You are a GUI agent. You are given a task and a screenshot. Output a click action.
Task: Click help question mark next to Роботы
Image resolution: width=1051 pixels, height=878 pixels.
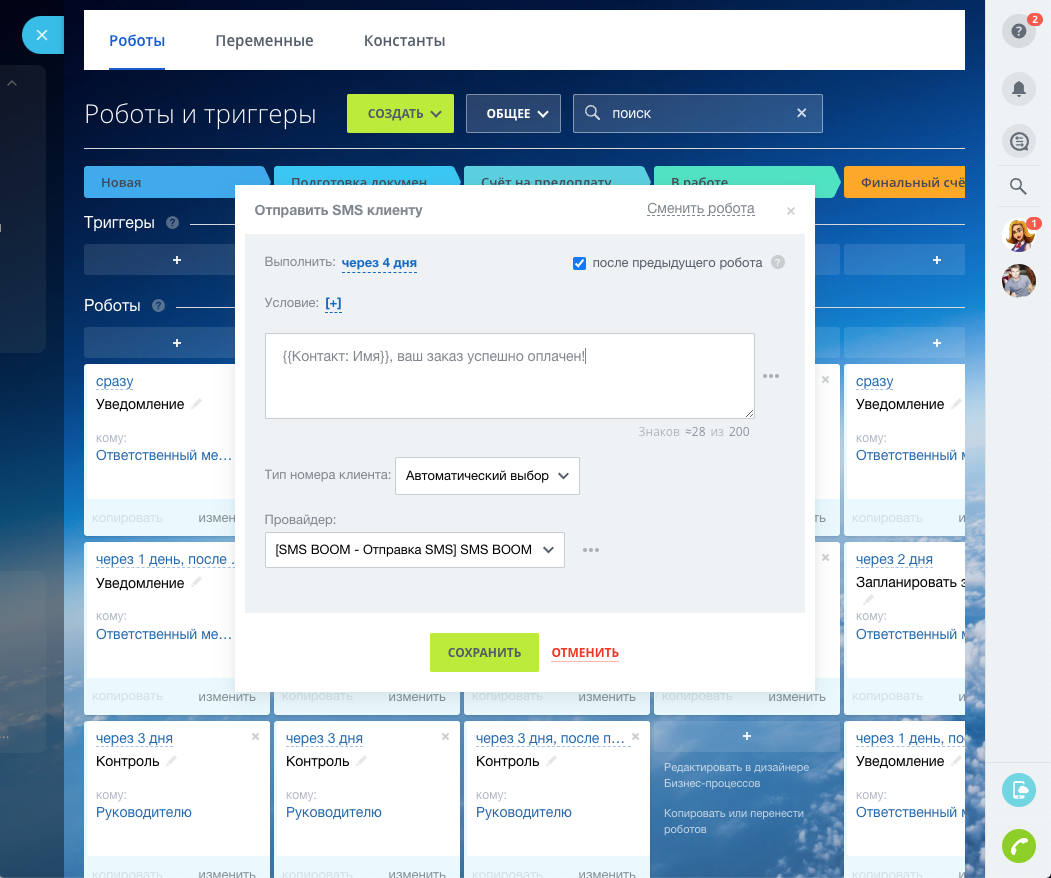point(158,306)
